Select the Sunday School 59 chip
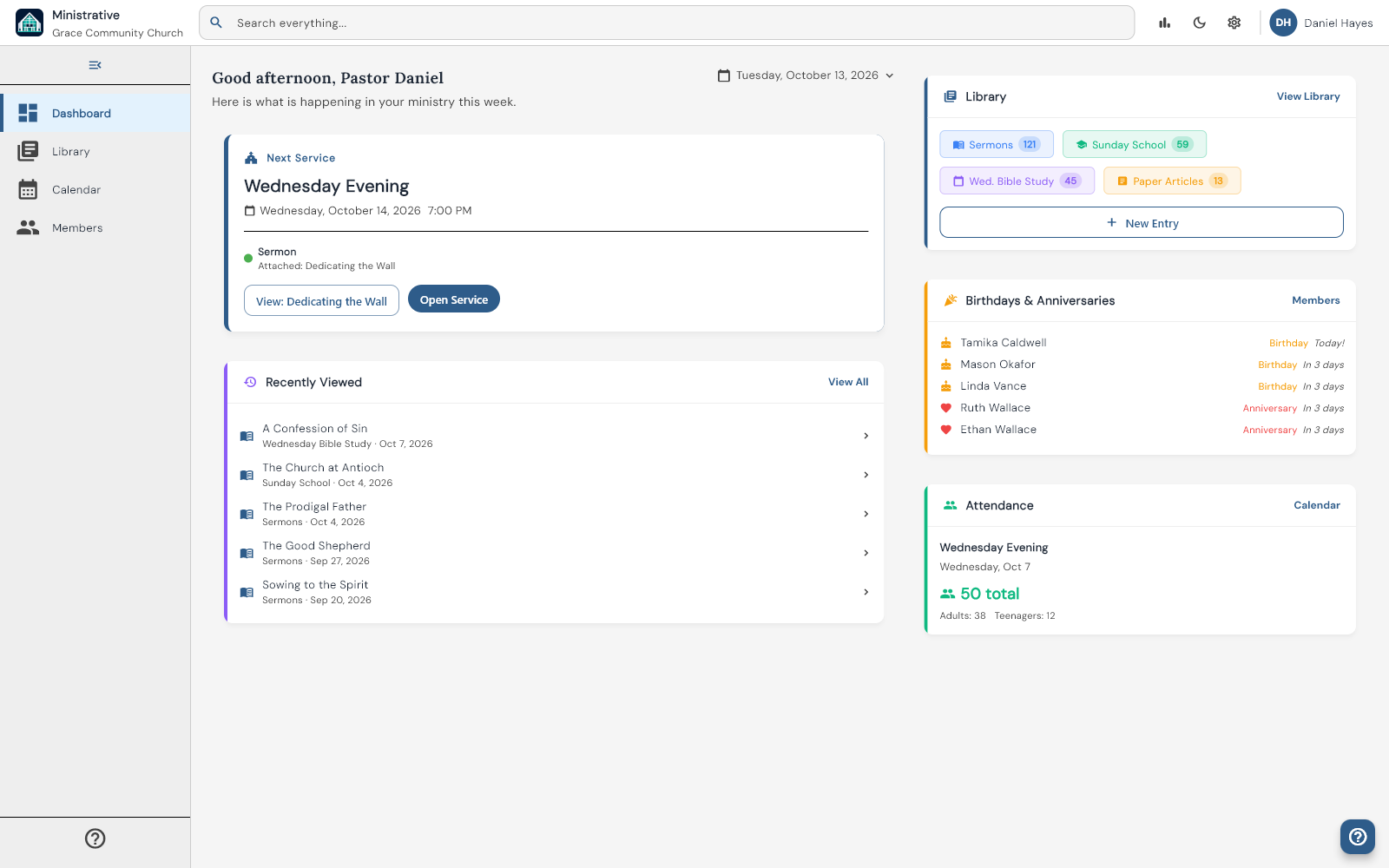The image size is (1389, 868). (1135, 144)
